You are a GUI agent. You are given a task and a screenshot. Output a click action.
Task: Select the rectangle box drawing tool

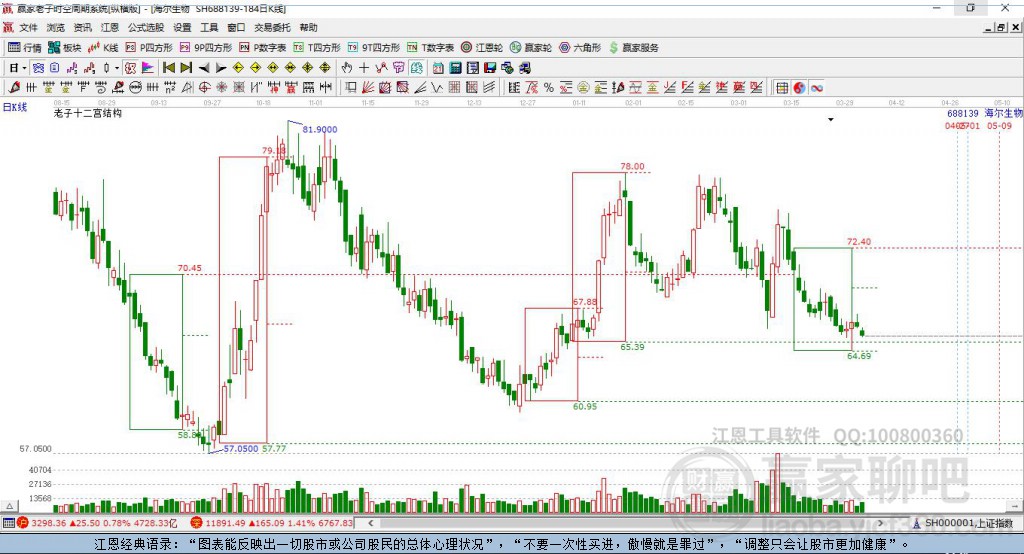click(x=349, y=88)
